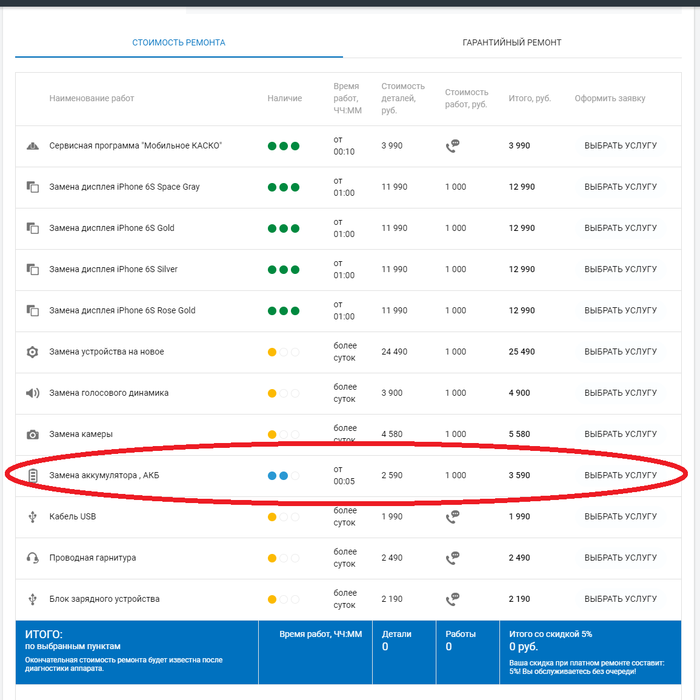Click the speaker icon for Замена голосового динамика
Viewport: 700px width, 700px height.
pos(32,393)
